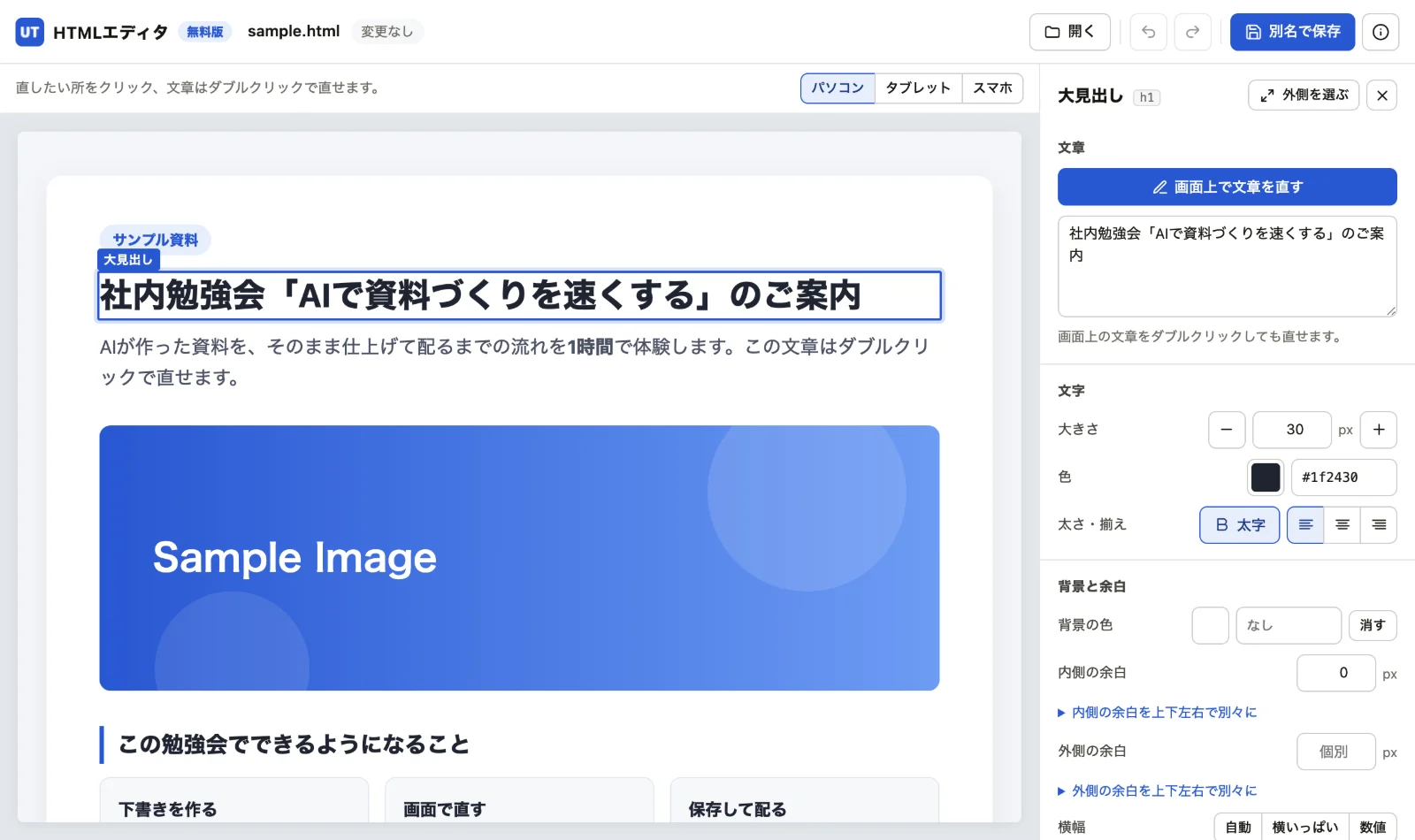
Task: Select the intro paragraph starting AIが作った資料を
Action: coord(519,362)
